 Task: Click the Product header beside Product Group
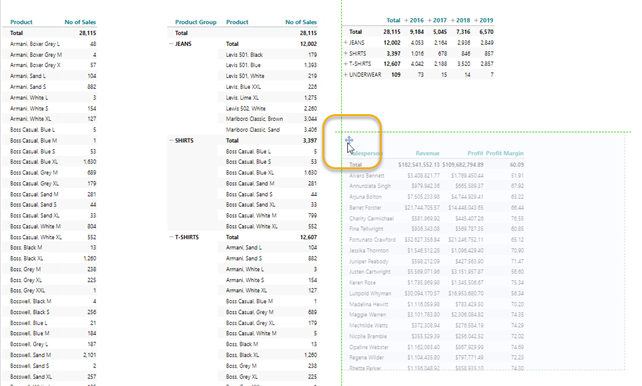237,22
